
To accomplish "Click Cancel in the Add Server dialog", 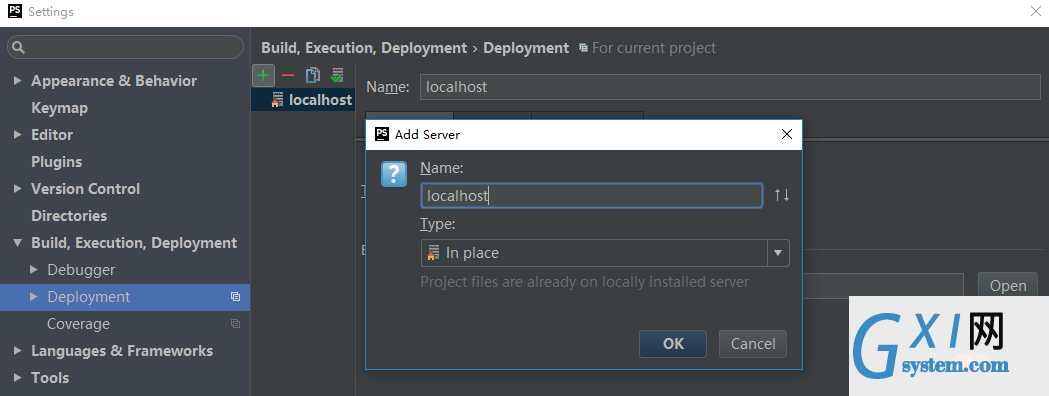I will click(x=753, y=344).
